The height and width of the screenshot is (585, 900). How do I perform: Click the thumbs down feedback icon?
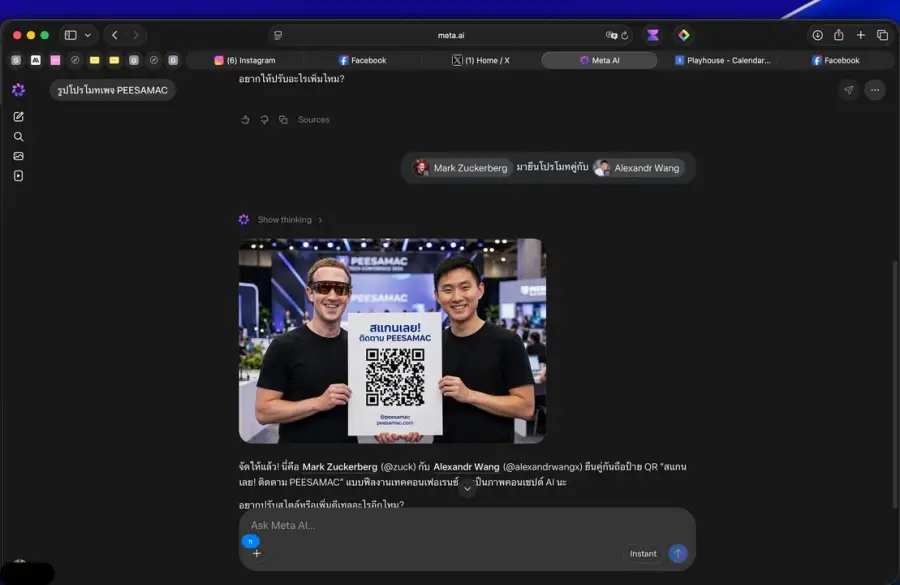(x=264, y=119)
